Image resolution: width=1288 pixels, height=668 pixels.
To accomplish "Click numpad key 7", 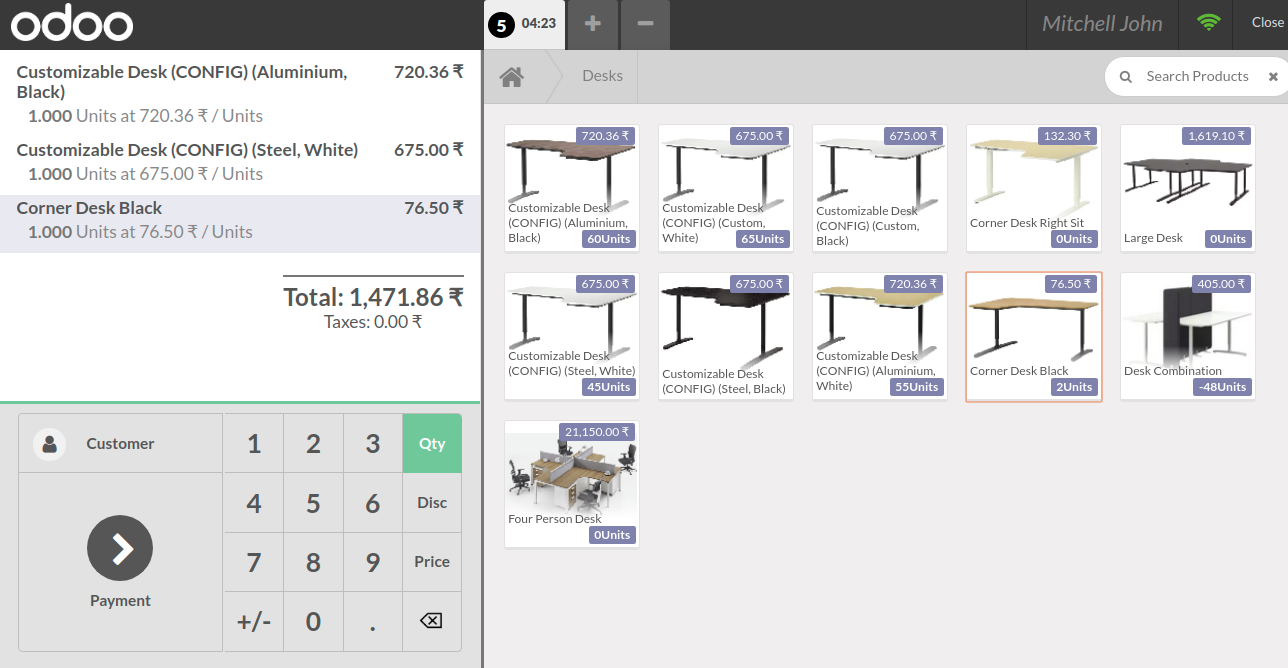I will [x=254, y=562].
